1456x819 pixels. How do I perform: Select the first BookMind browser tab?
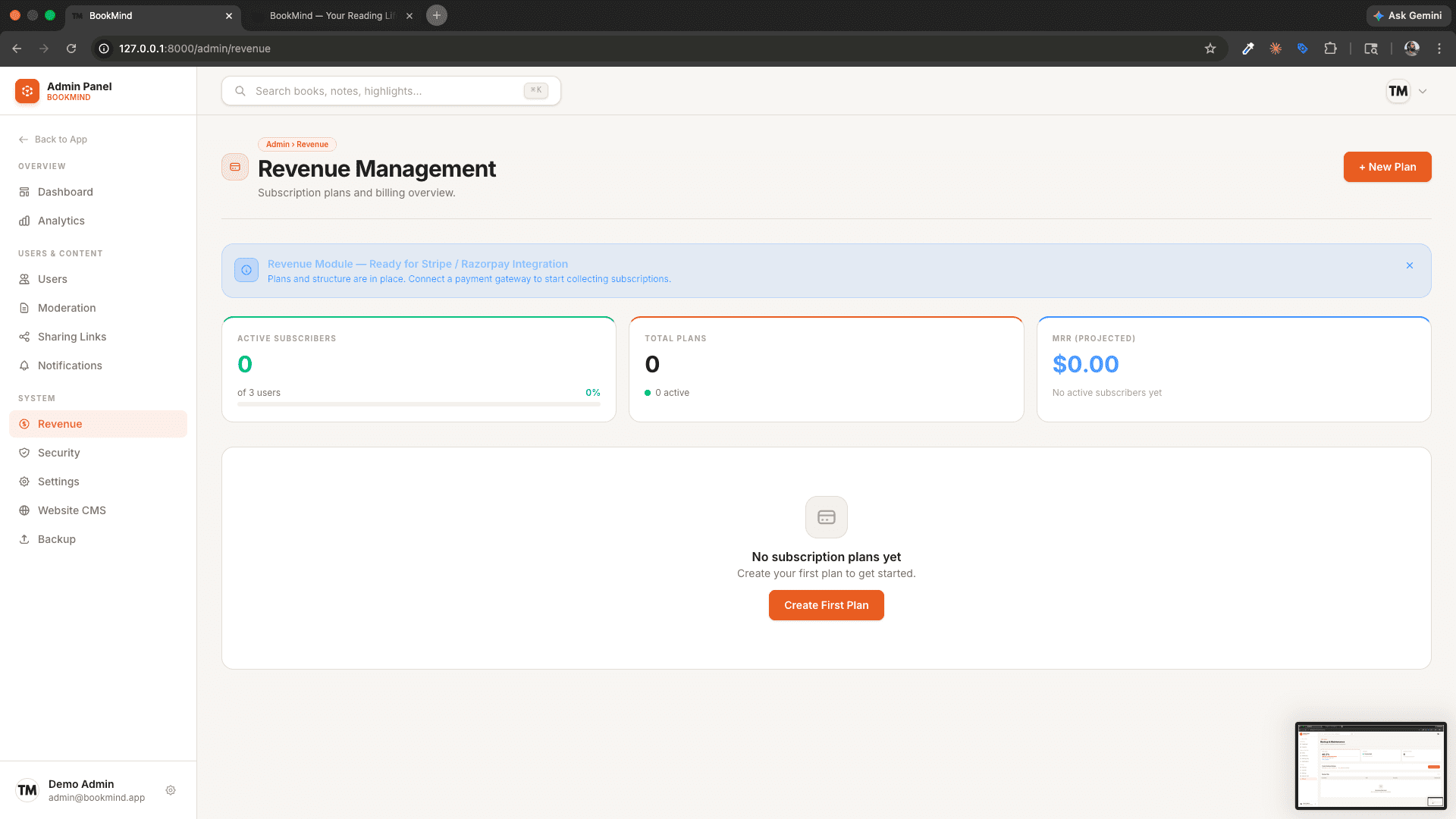click(152, 16)
